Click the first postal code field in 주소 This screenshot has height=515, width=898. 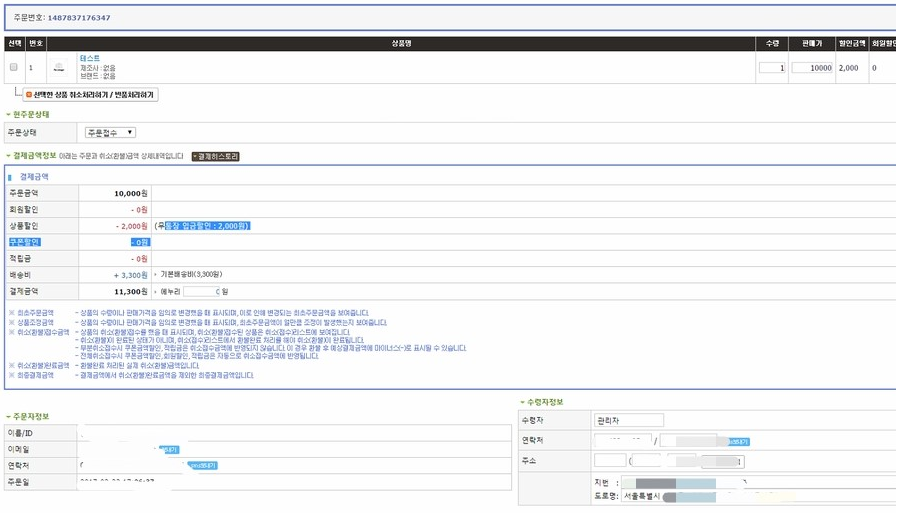pyautogui.click(x=609, y=461)
